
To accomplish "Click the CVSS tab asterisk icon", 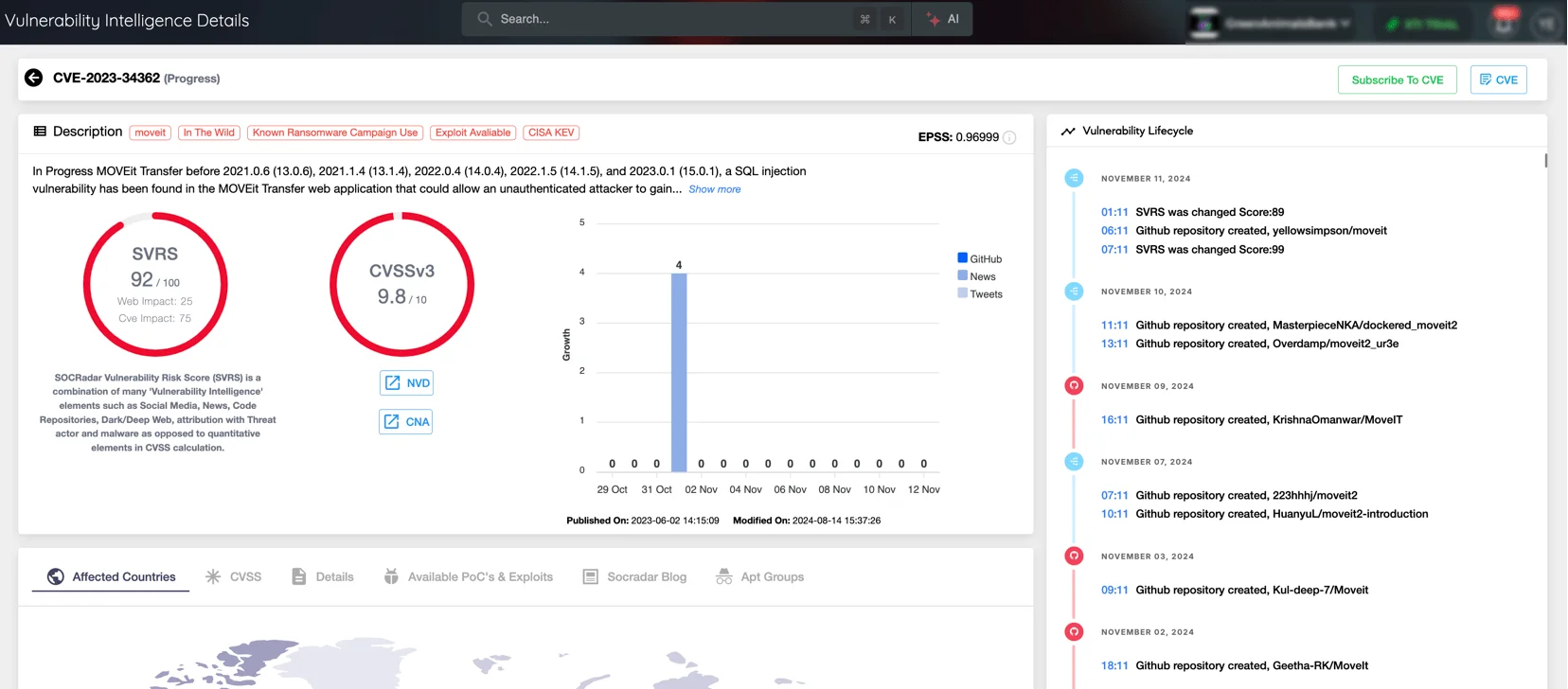I will point(213,576).
